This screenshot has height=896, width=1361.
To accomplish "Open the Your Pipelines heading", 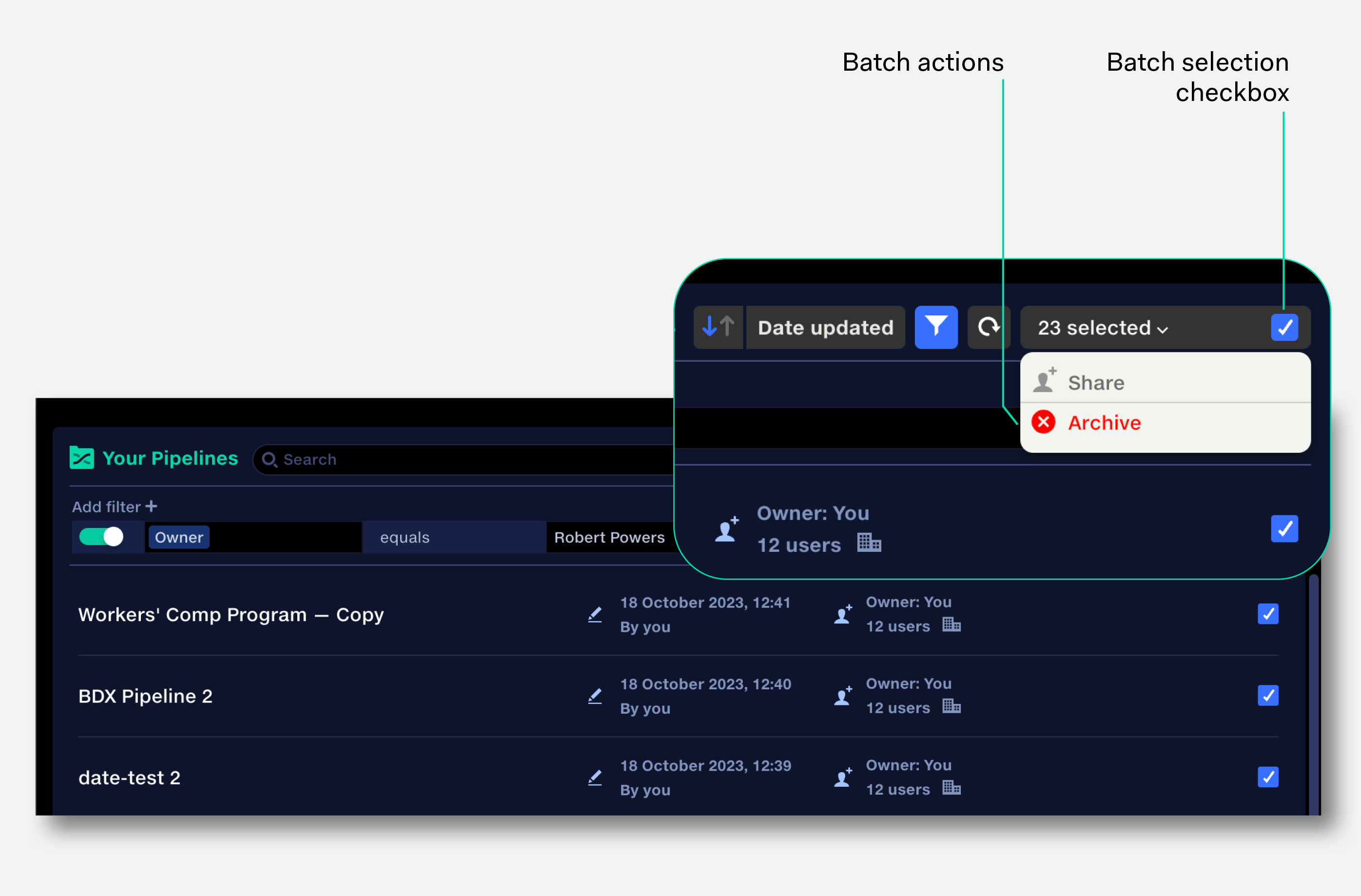I will point(170,458).
